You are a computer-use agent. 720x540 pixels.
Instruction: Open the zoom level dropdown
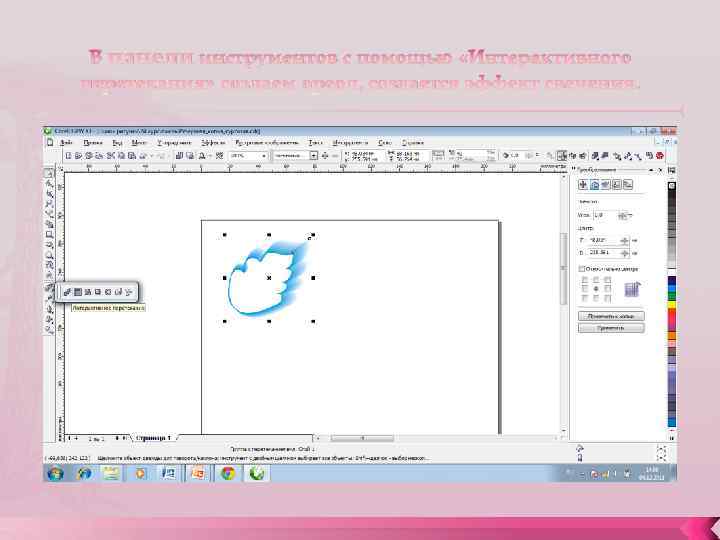264,156
